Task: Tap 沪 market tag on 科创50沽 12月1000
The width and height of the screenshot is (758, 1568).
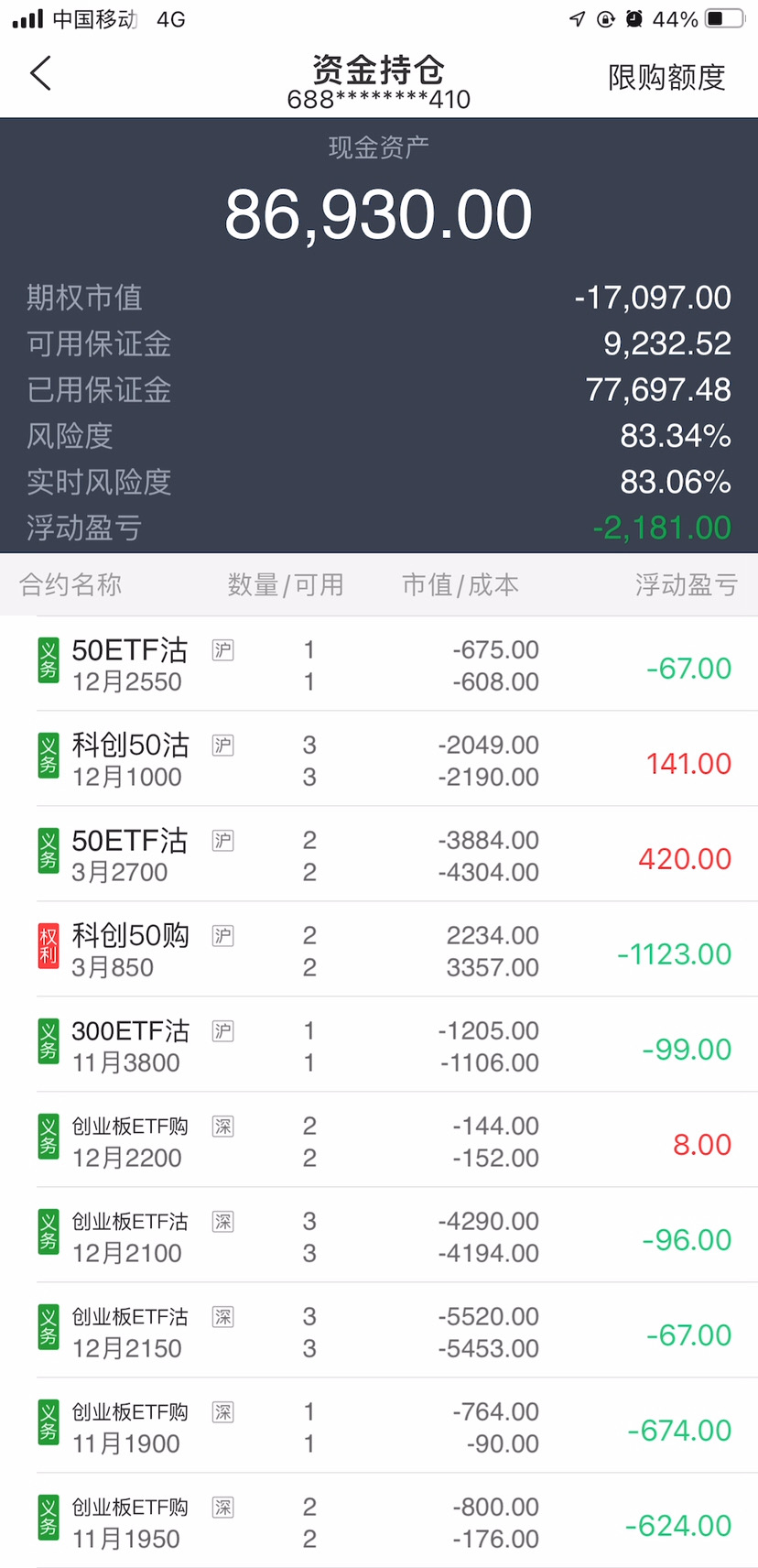Action: [x=222, y=746]
